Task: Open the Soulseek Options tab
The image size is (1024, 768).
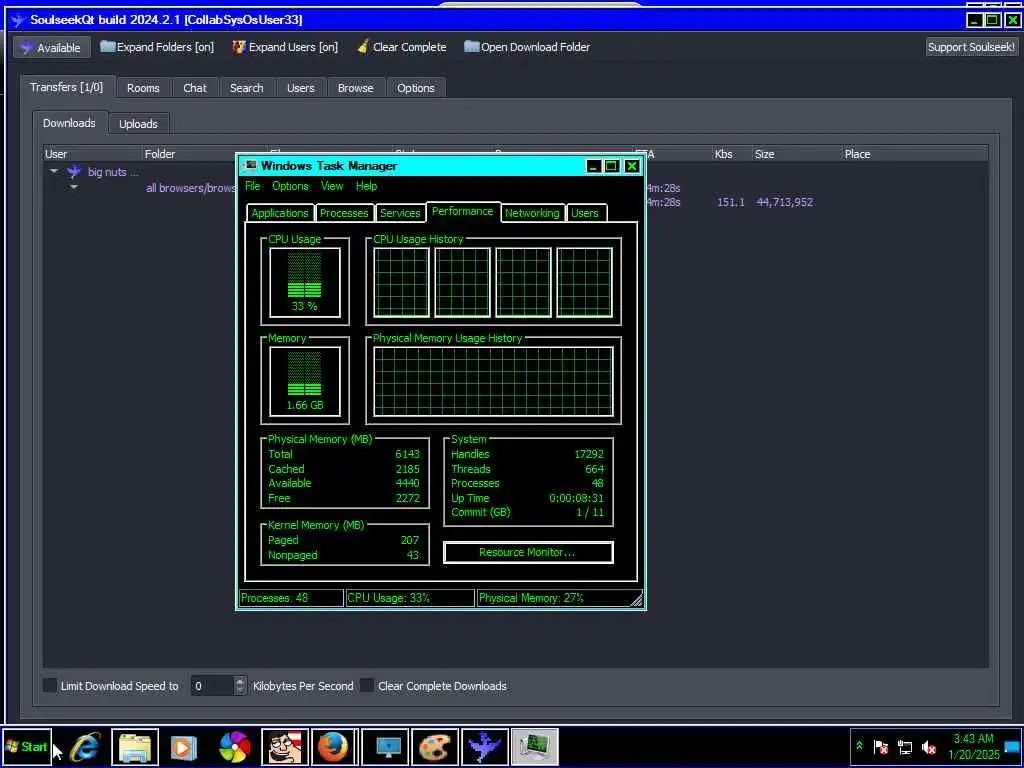Action: click(x=415, y=88)
